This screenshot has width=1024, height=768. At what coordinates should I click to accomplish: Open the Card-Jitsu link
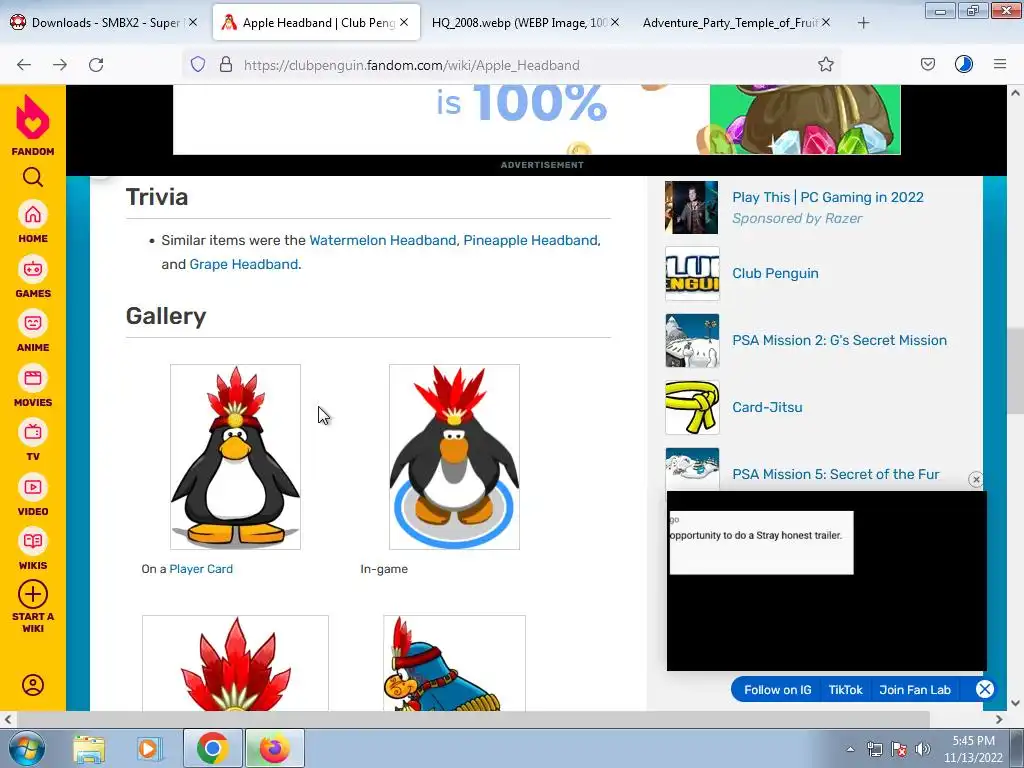(767, 407)
